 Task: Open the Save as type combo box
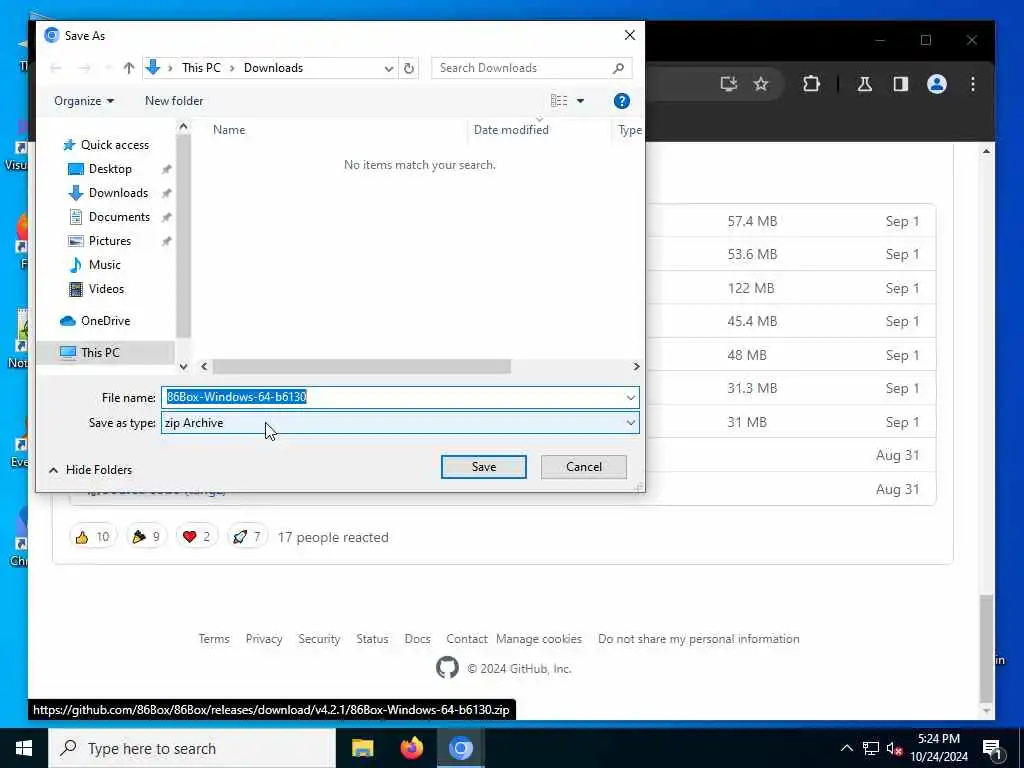[x=400, y=423]
